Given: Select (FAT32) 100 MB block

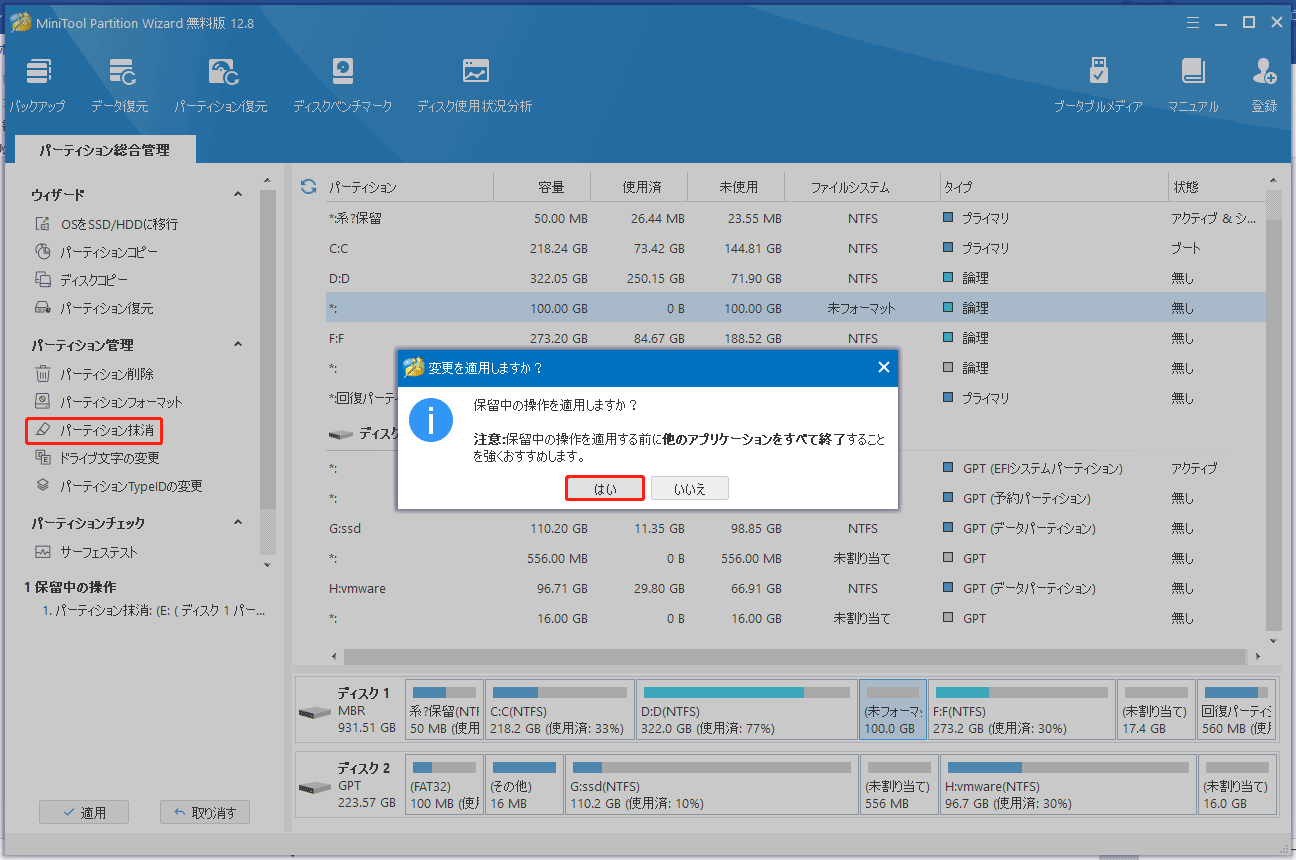Looking at the screenshot, I should click(x=444, y=785).
